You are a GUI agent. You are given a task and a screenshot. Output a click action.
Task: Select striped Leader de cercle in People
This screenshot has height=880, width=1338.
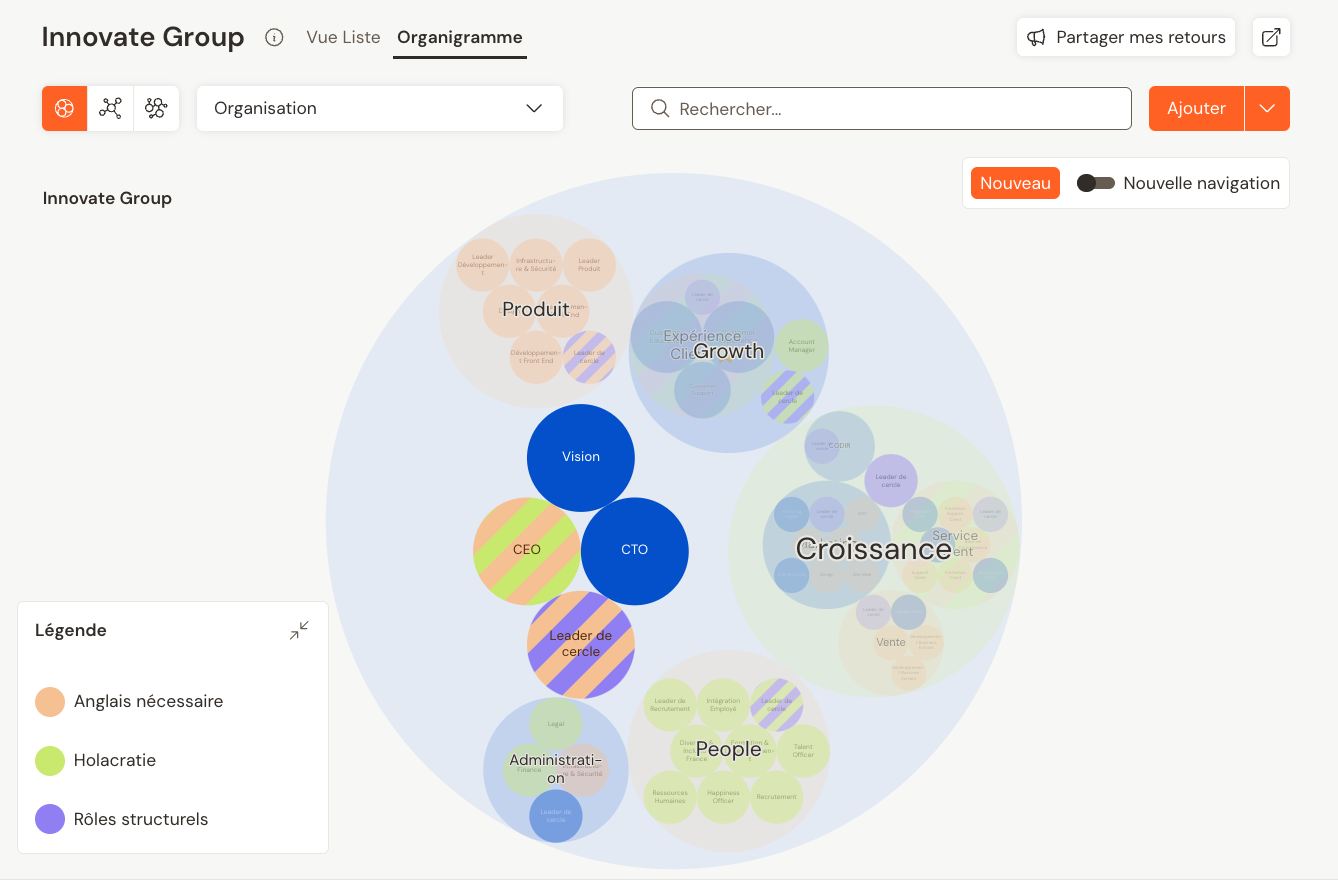[777, 704]
